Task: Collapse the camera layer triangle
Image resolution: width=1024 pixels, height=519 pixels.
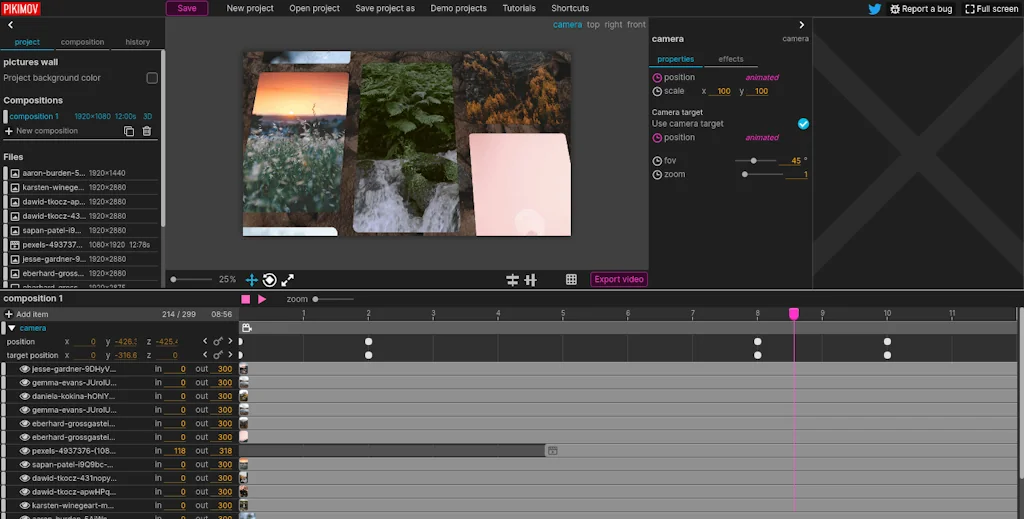Action: pyautogui.click(x=12, y=328)
